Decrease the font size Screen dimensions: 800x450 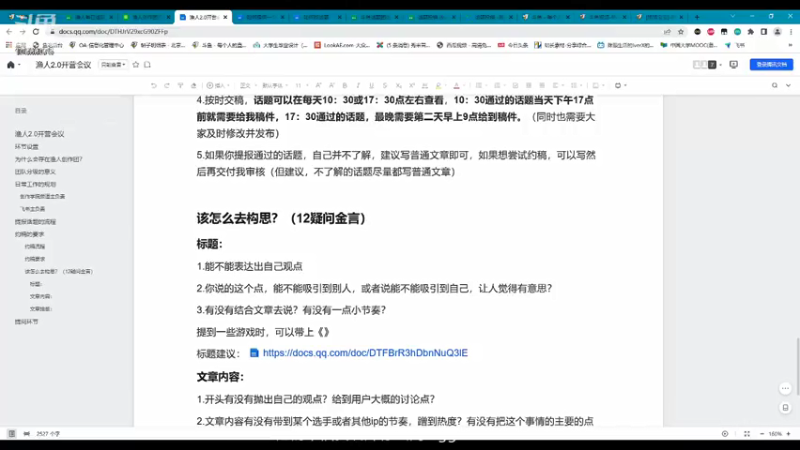point(332,86)
